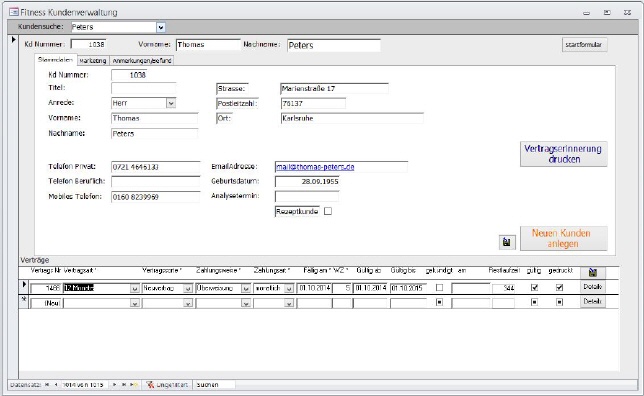Click the header Nachname field Peters
The image size is (644, 396).
334,45
